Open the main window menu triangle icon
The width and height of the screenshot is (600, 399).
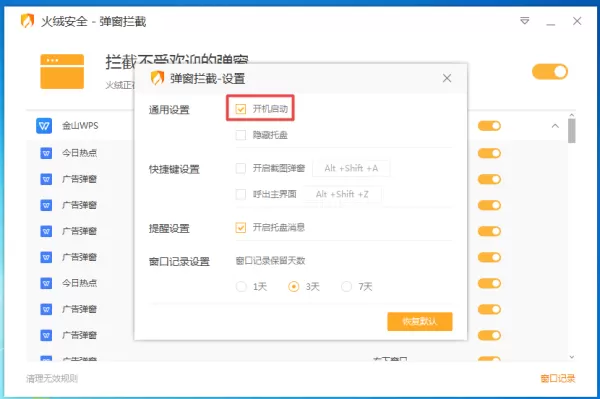[x=525, y=21]
